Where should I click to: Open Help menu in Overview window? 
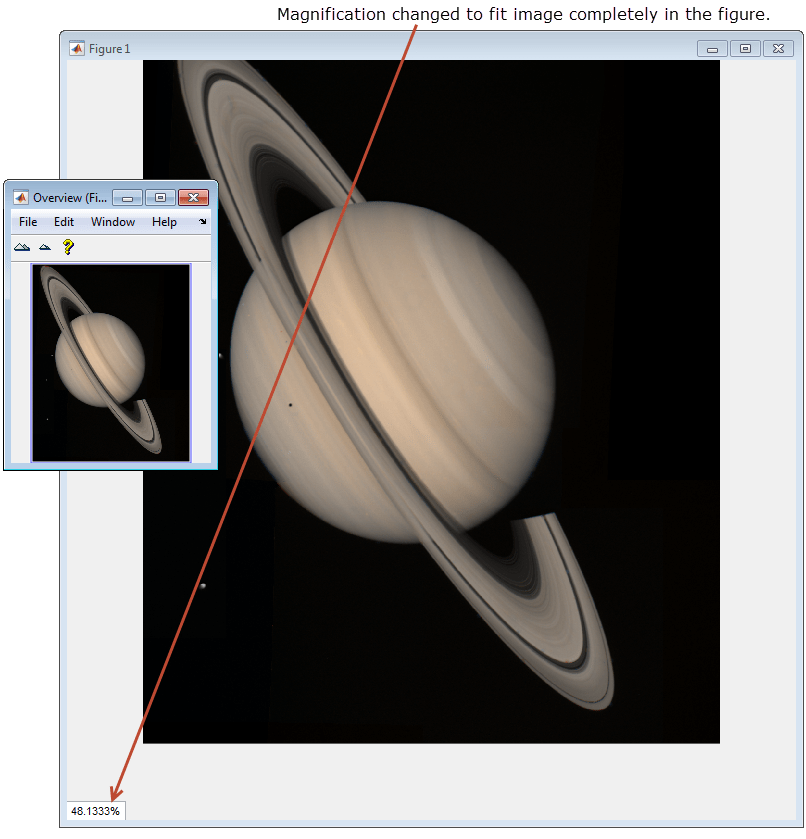pyautogui.click(x=164, y=222)
